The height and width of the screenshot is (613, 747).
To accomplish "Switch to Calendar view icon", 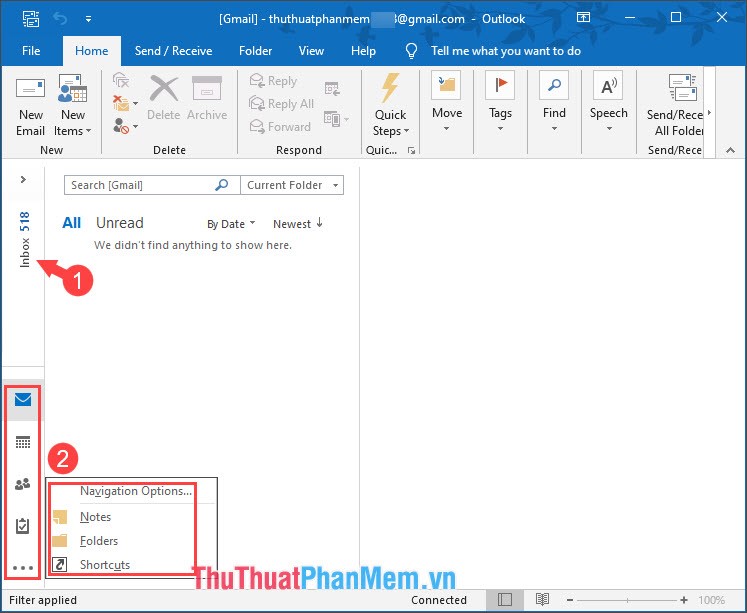I will [23, 442].
